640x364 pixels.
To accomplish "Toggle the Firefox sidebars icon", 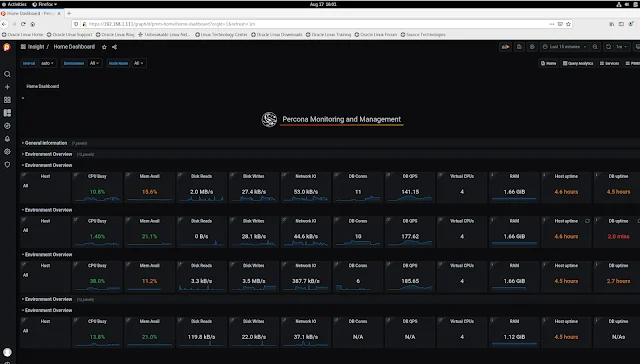I will (621, 24).
